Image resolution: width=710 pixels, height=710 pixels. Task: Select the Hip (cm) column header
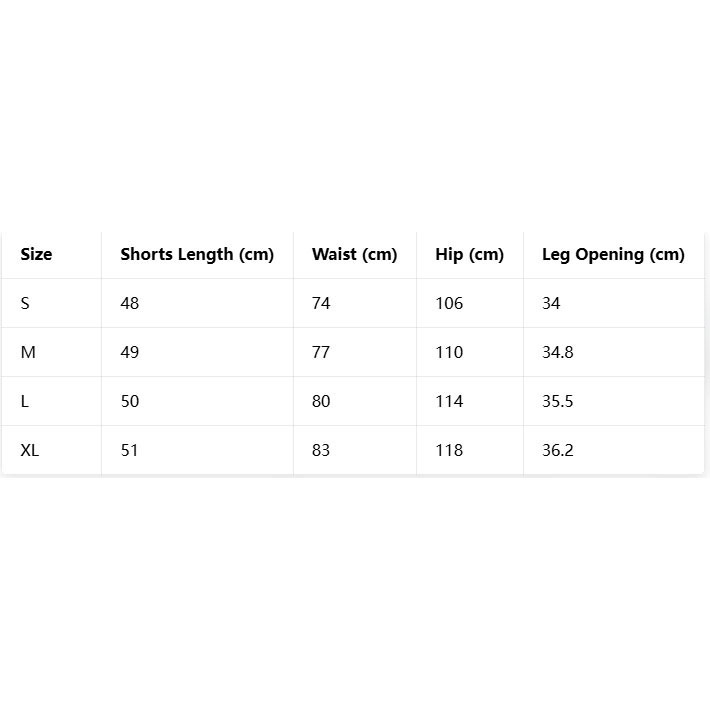point(469,254)
